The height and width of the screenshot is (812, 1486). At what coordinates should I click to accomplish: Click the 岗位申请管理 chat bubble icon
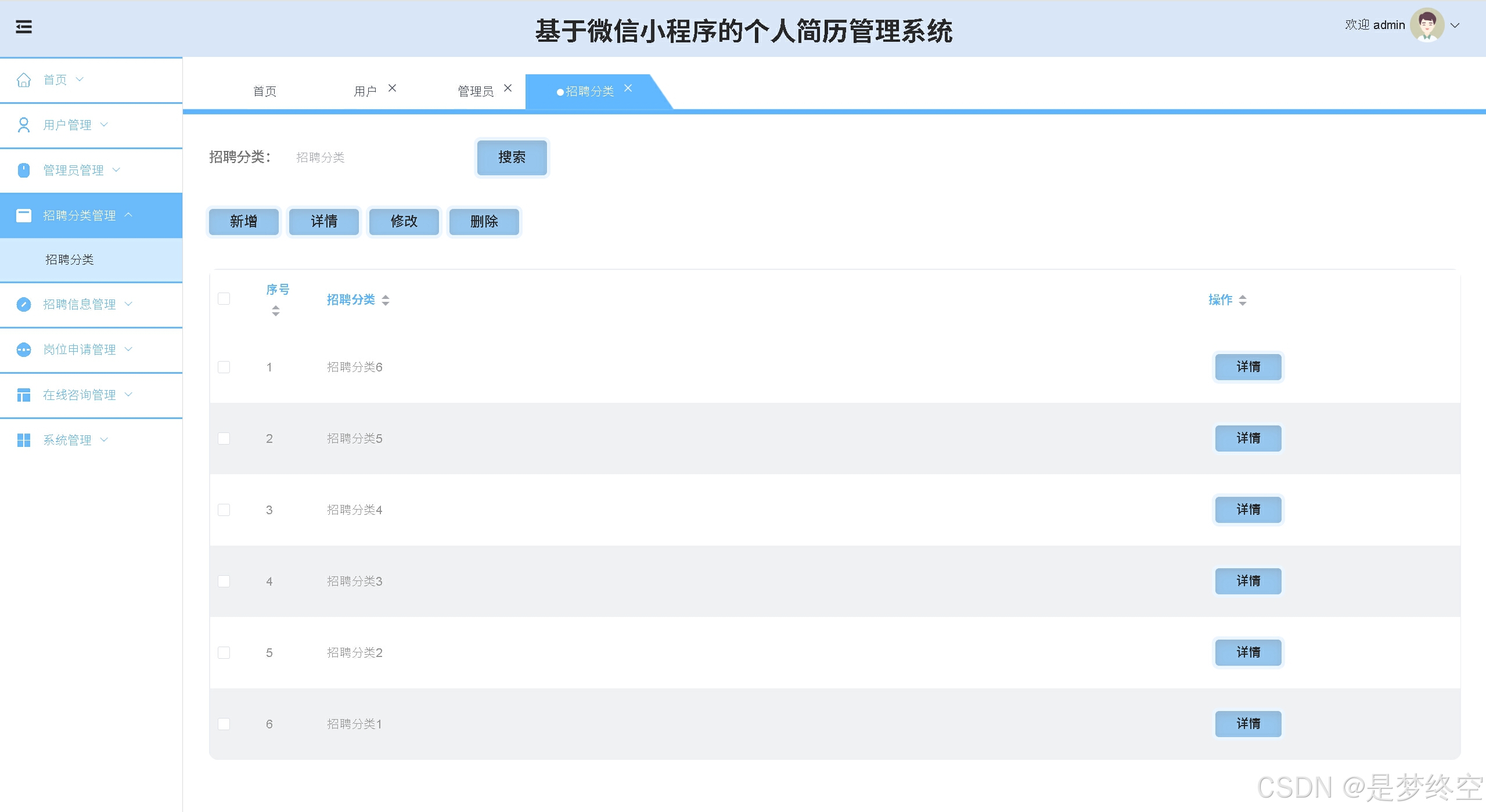tap(24, 349)
